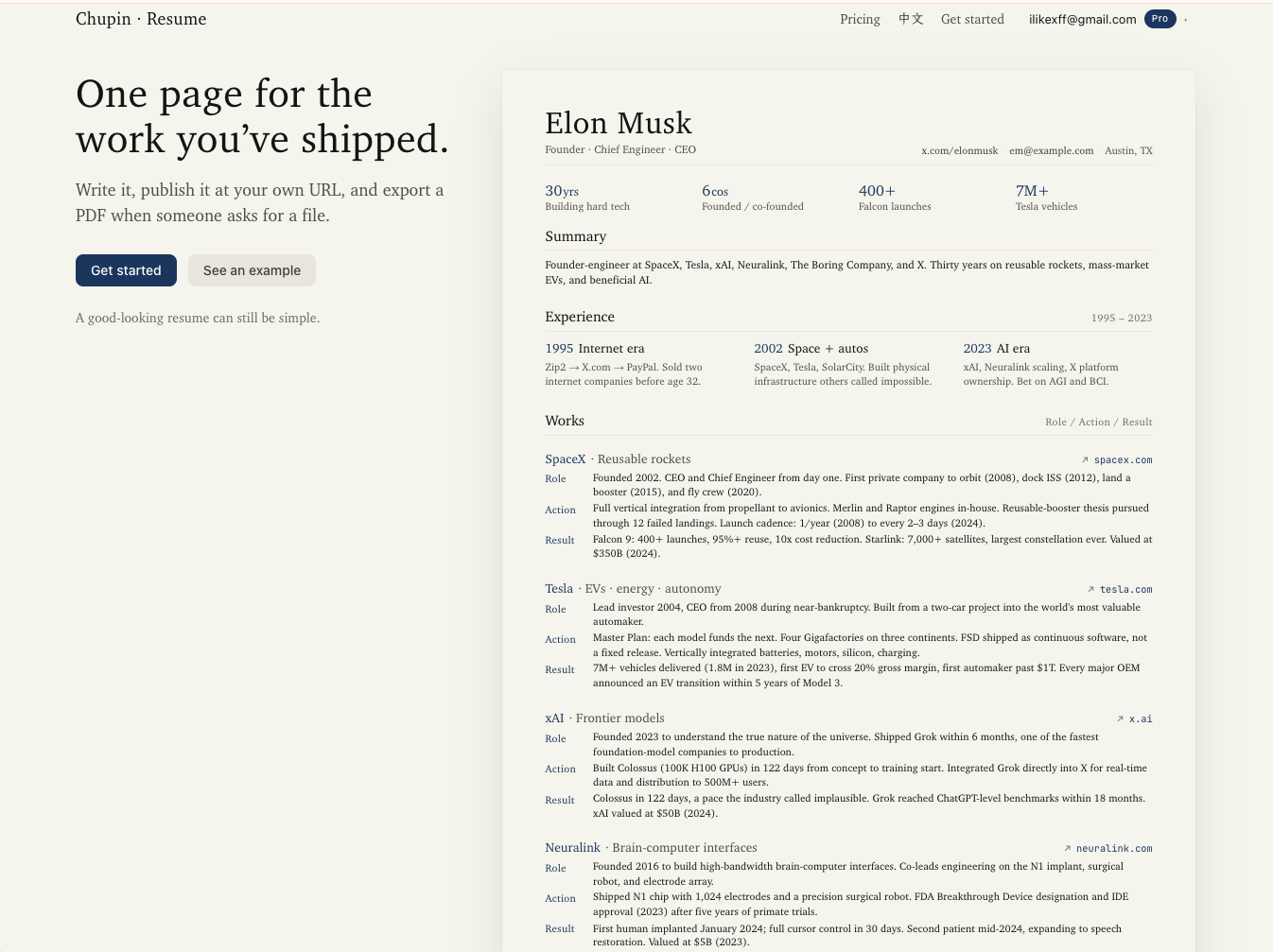Click the See an example button
Viewport: 1273px width, 952px height.
252,270
